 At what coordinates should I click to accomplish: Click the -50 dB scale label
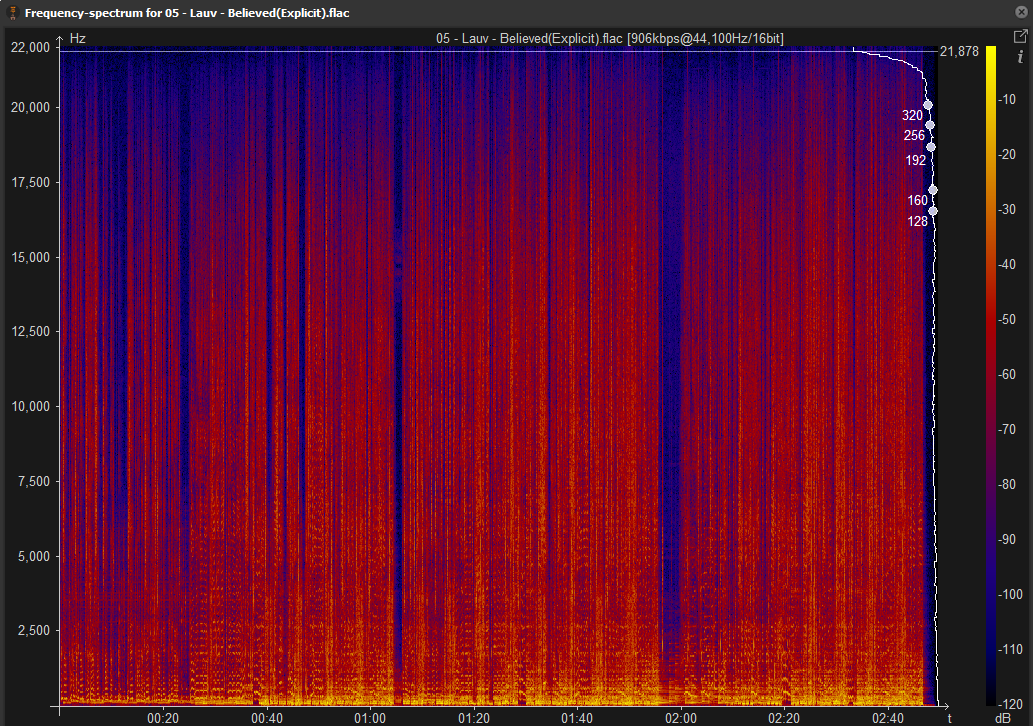point(1008,320)
